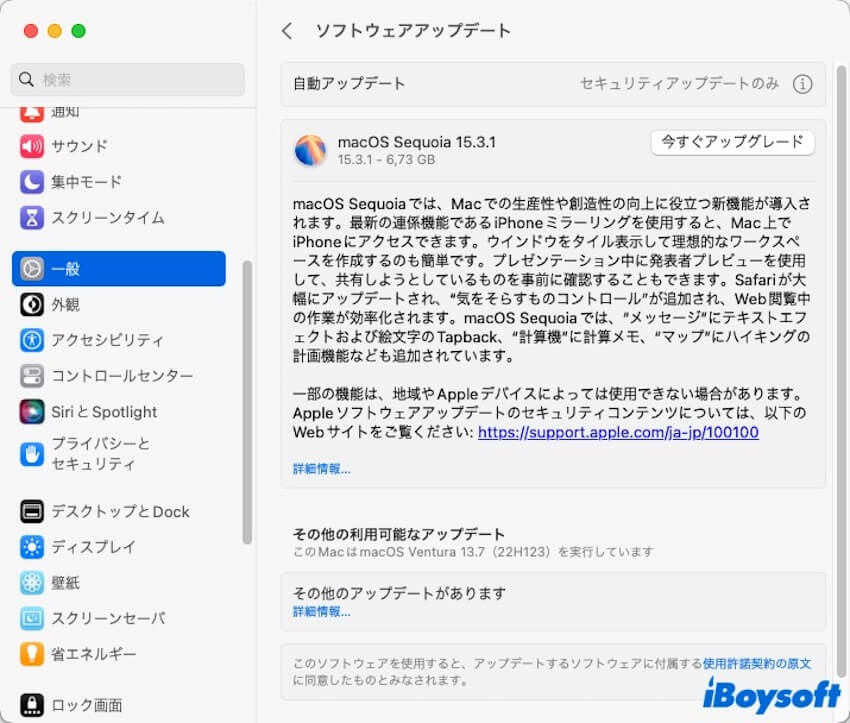Select 集中モード in the sidebar
This screenshot has width=850, height=723.
86,182
